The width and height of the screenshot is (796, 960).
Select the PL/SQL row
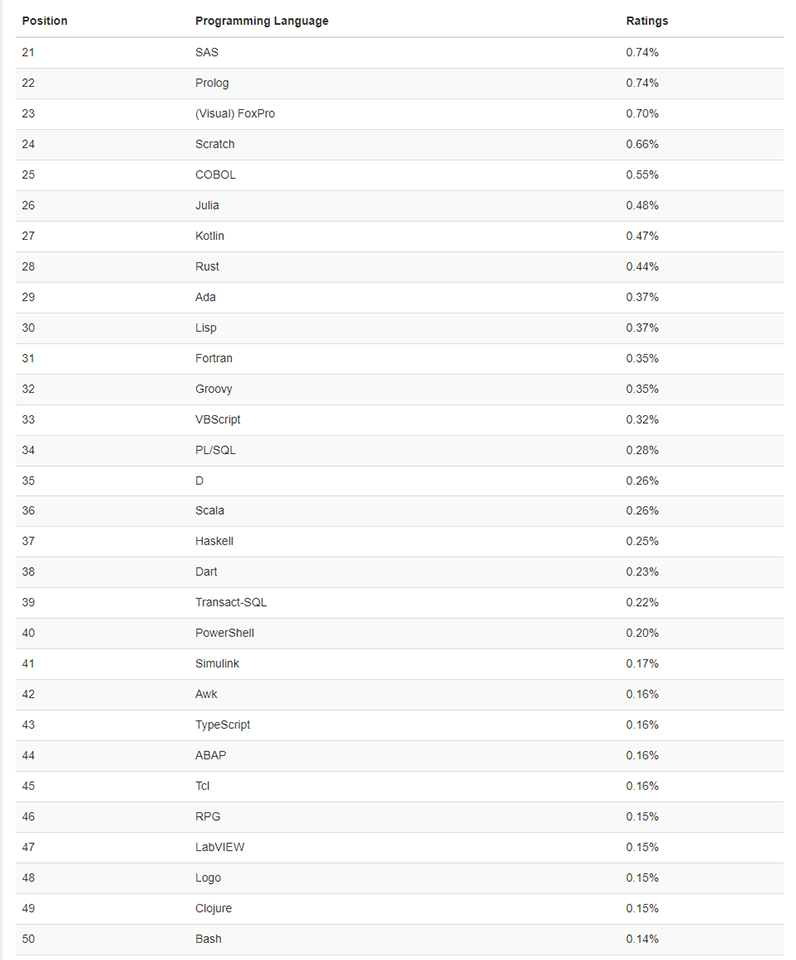[x=400, y=451]
